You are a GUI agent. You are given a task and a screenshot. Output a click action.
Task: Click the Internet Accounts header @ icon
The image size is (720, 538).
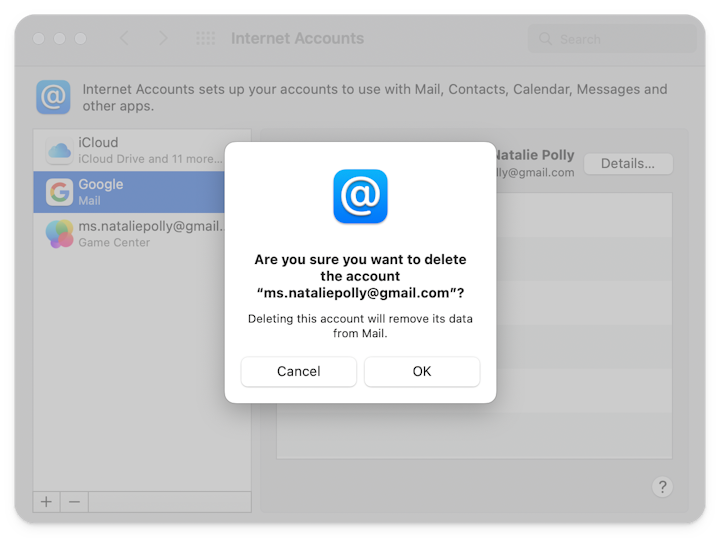(53, 97)
